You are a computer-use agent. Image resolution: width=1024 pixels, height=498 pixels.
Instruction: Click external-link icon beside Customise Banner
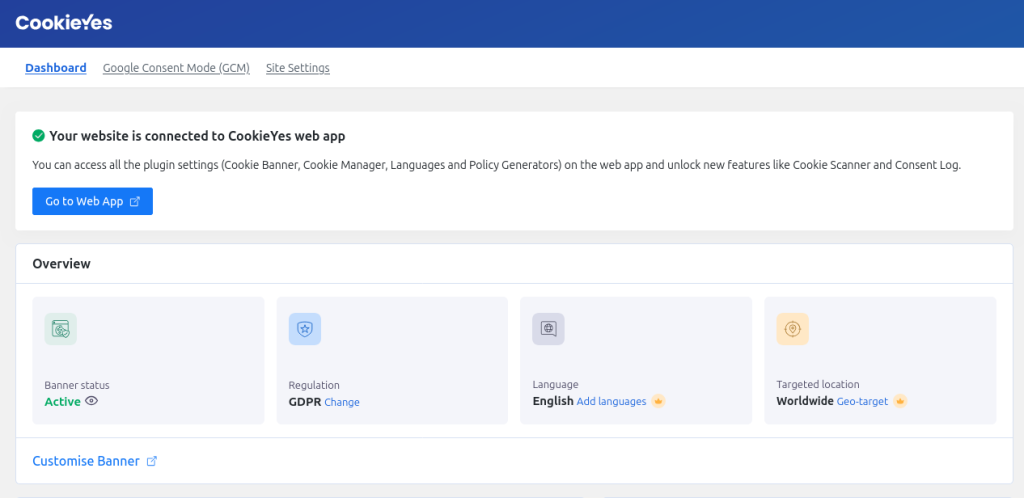coord(152,461)
